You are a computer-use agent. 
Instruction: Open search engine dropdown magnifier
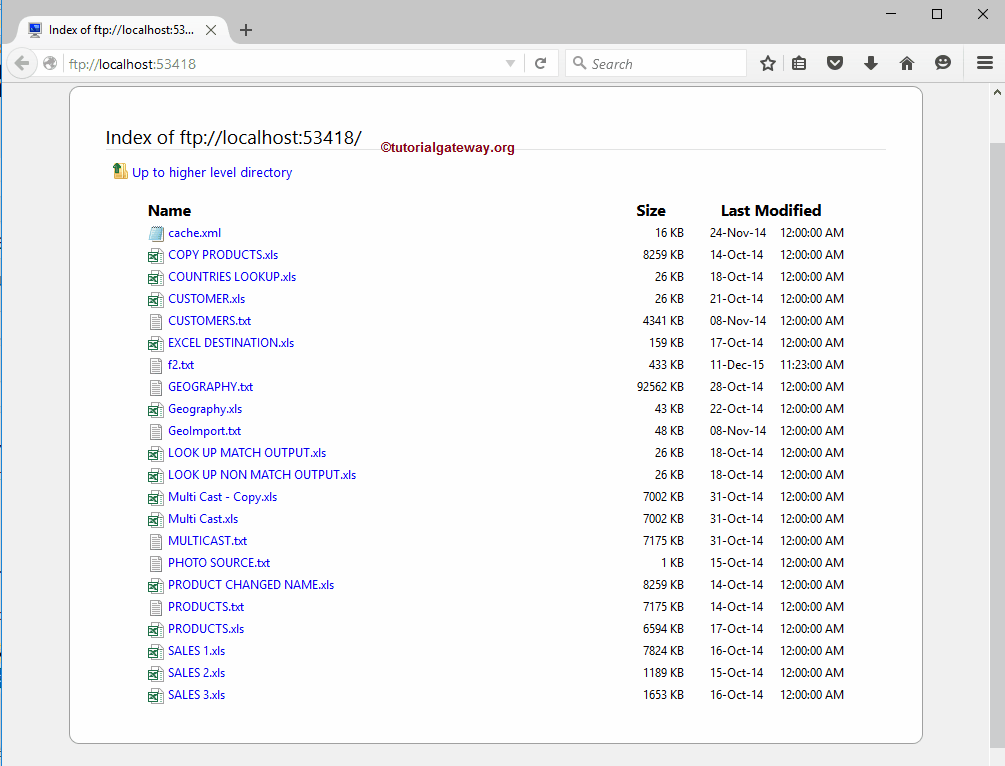[x=579, y=64]
